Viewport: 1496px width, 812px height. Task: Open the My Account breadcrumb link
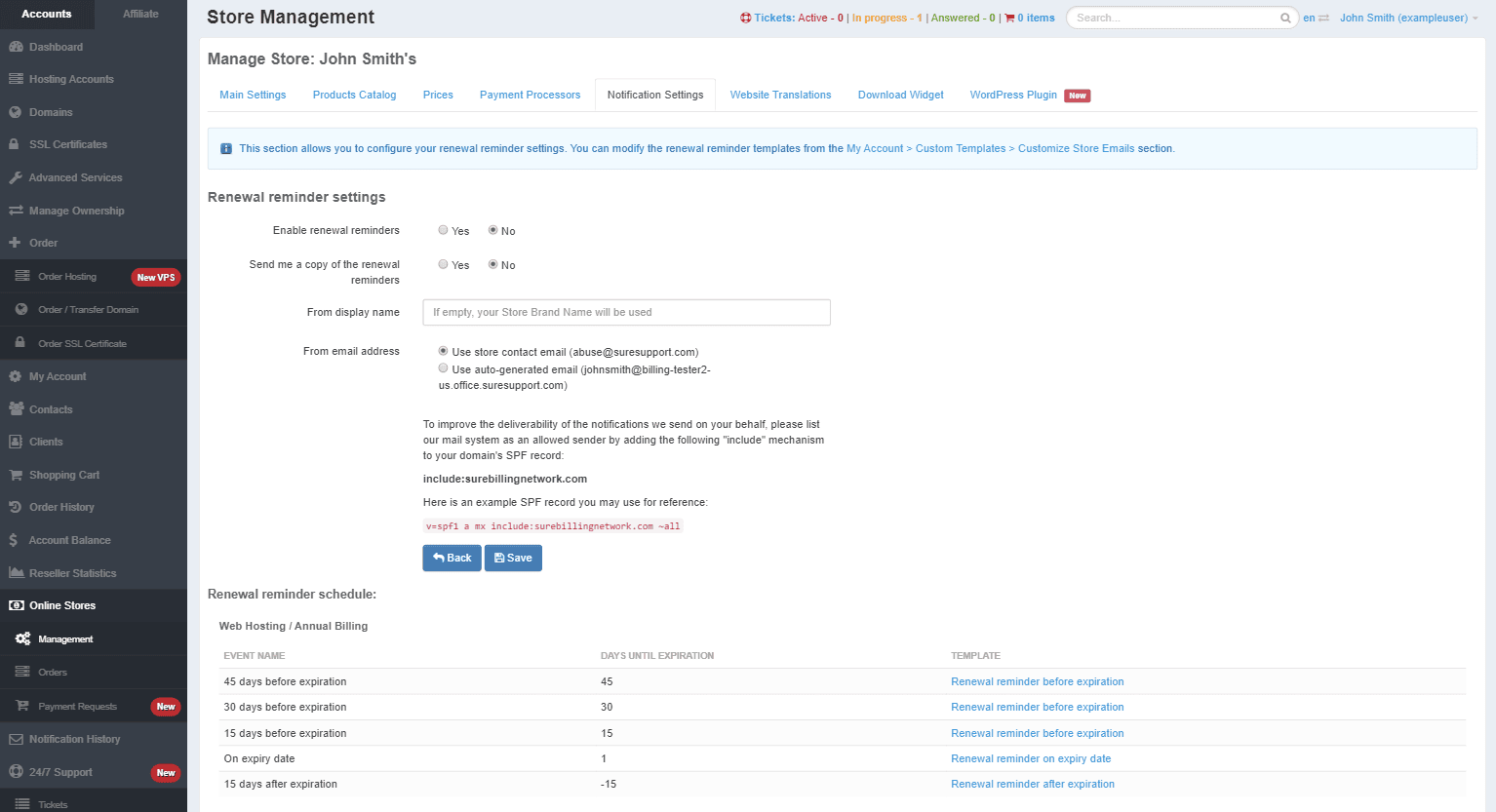(875, 148)
